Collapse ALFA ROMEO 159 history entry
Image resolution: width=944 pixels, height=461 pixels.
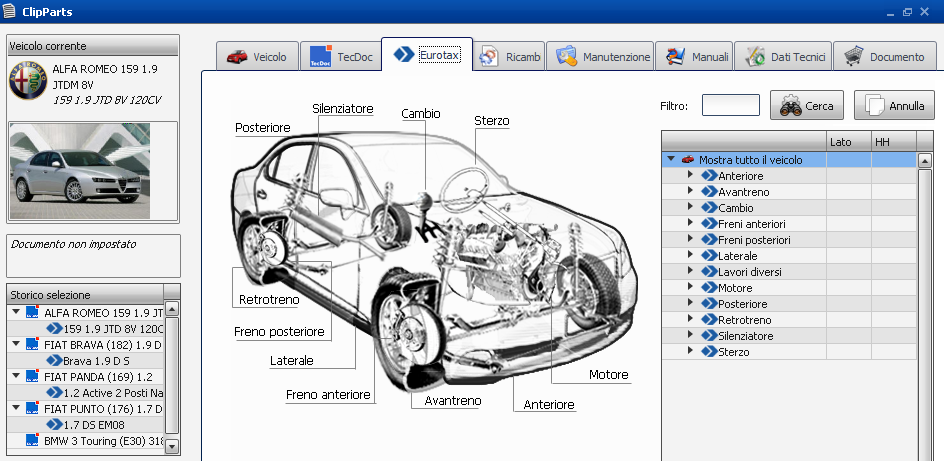pyautogui.click(x=16, y=312)
